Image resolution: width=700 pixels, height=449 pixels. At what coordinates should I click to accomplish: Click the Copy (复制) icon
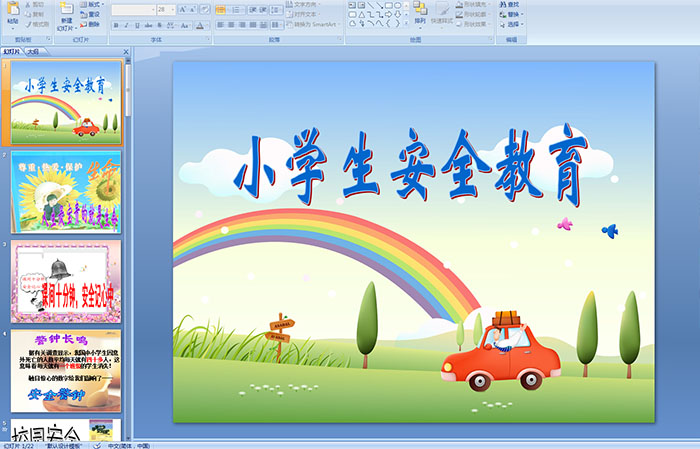click(x=29, y=15)
